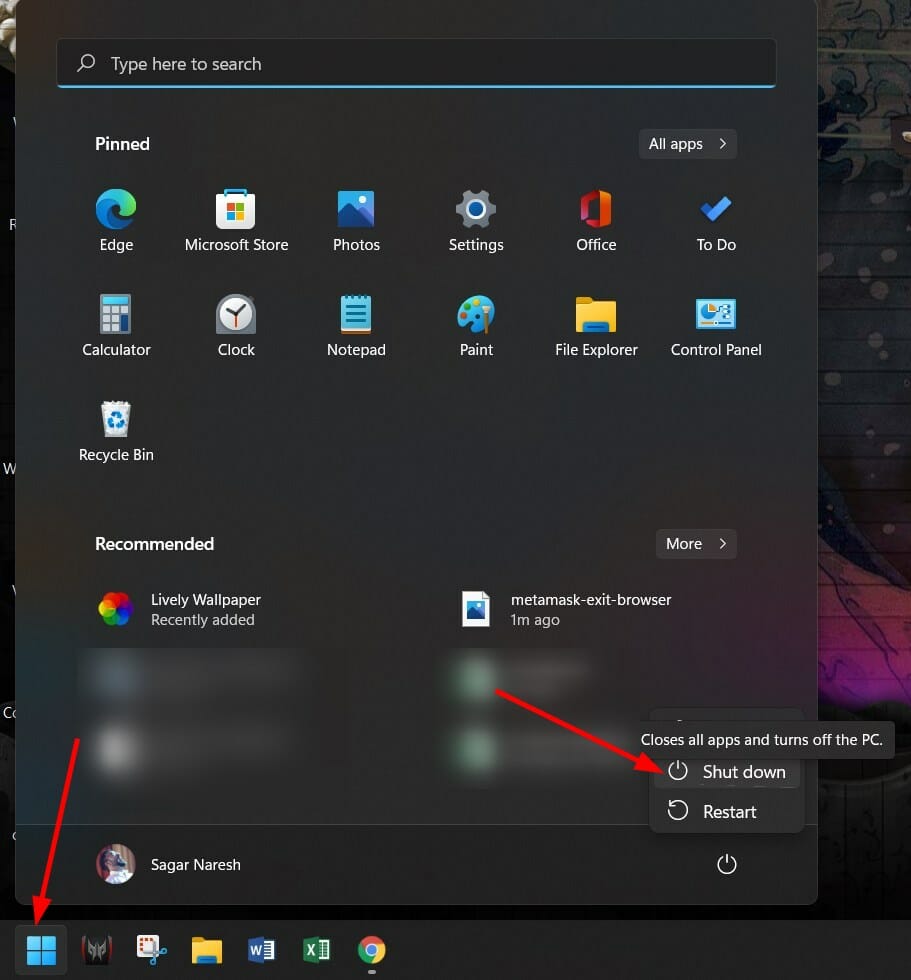911x980 pixels.
Task: Click the Recommended section heading
Action: 154,544
